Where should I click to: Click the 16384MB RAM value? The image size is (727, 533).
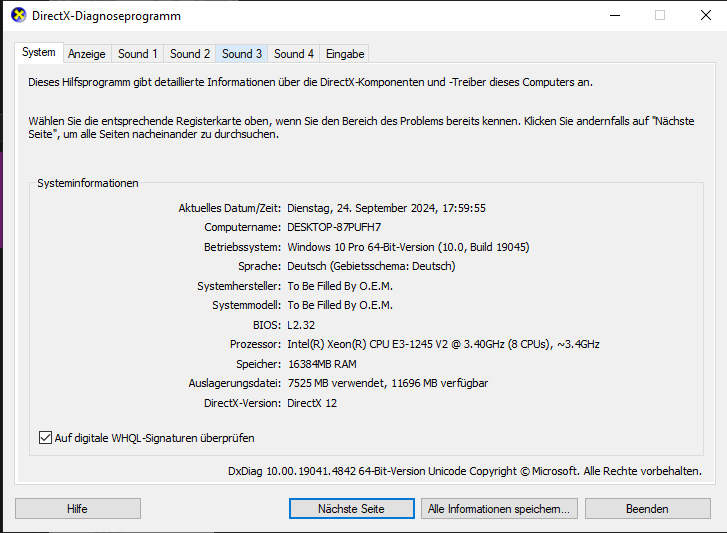coord(322,364)
